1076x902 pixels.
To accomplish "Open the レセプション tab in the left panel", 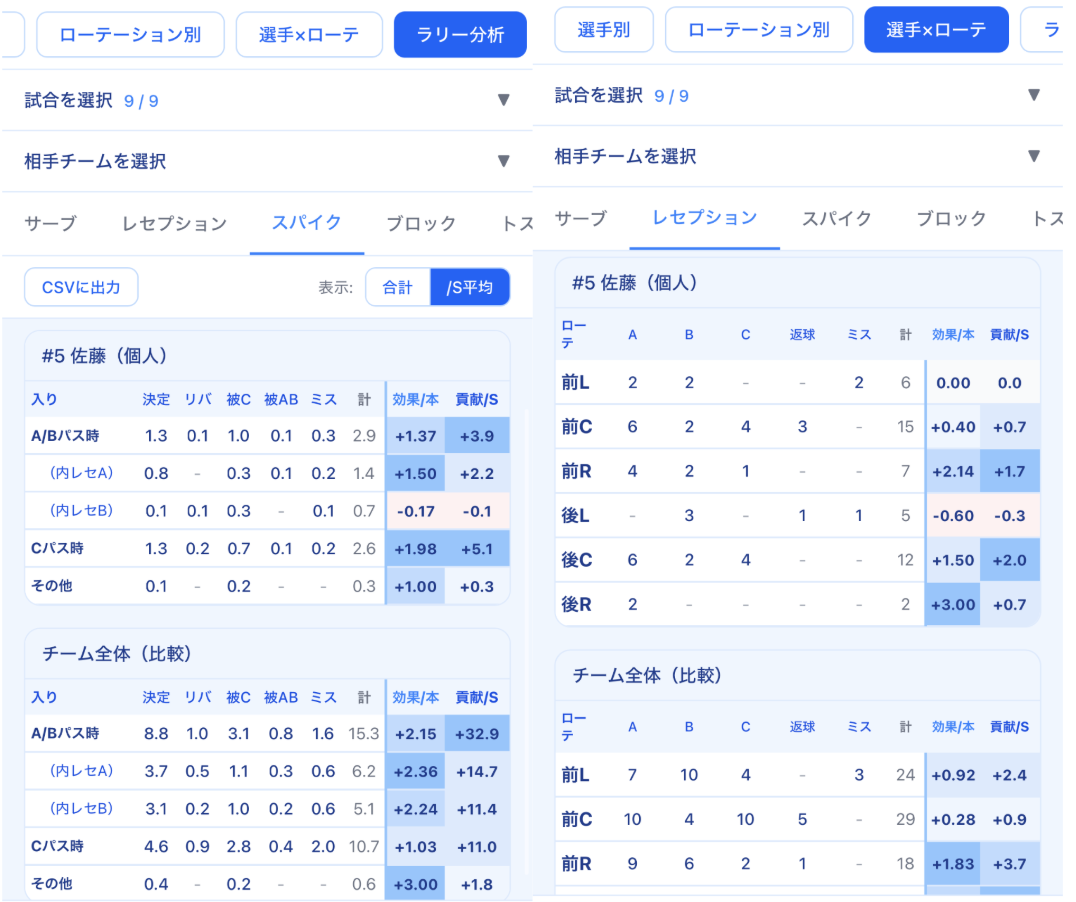I will pyautogui.click(x=173, y=224).
